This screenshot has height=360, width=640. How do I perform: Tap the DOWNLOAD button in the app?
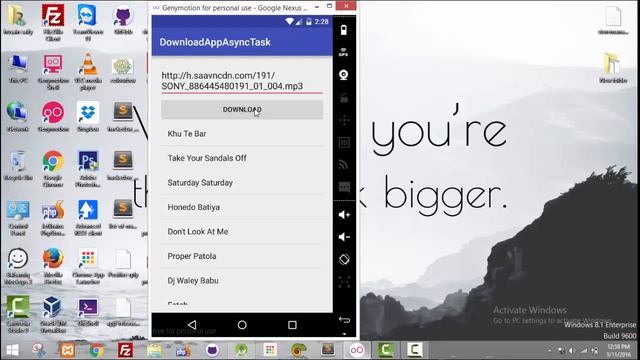(242, 109)
